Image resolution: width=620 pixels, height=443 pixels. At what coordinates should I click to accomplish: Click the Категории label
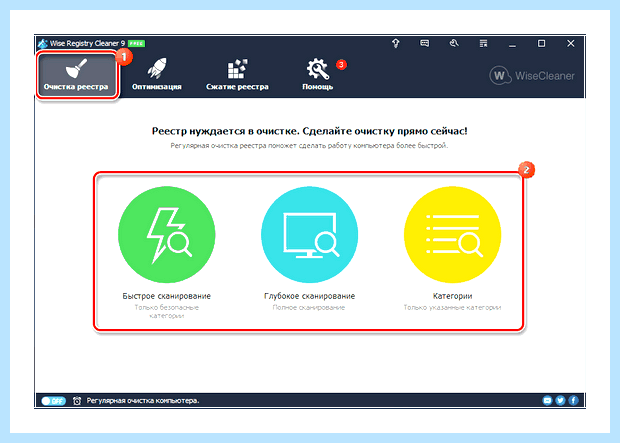pos(452,296)
